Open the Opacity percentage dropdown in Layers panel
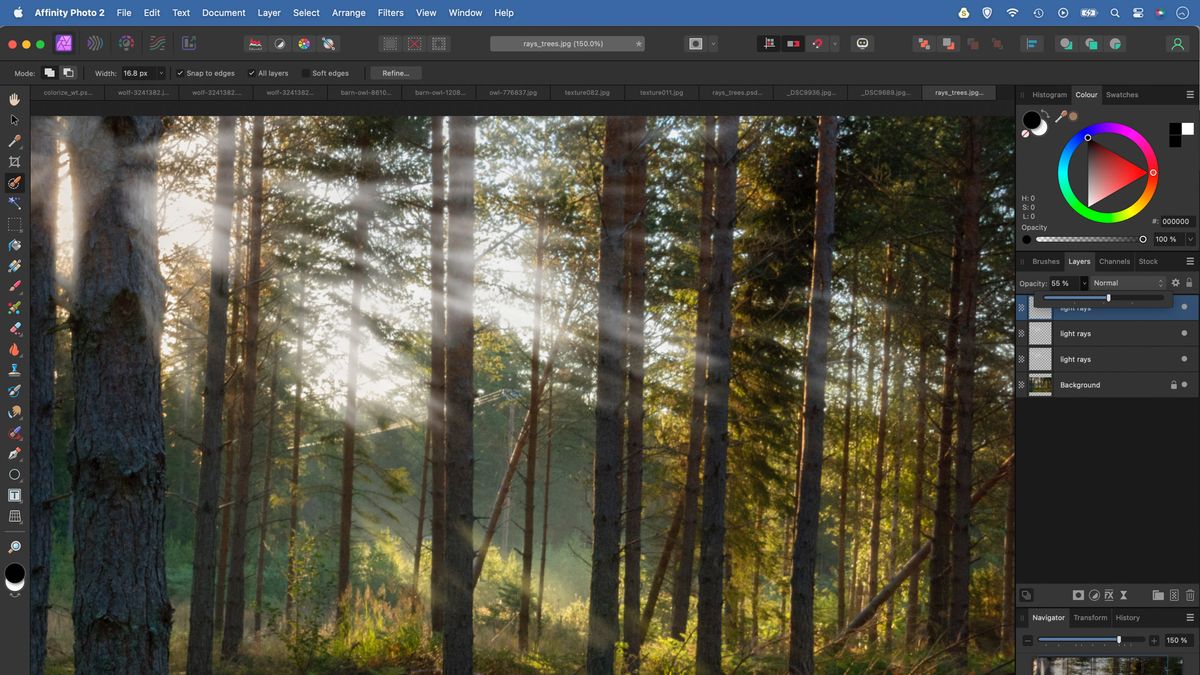 pos(1084,283)
